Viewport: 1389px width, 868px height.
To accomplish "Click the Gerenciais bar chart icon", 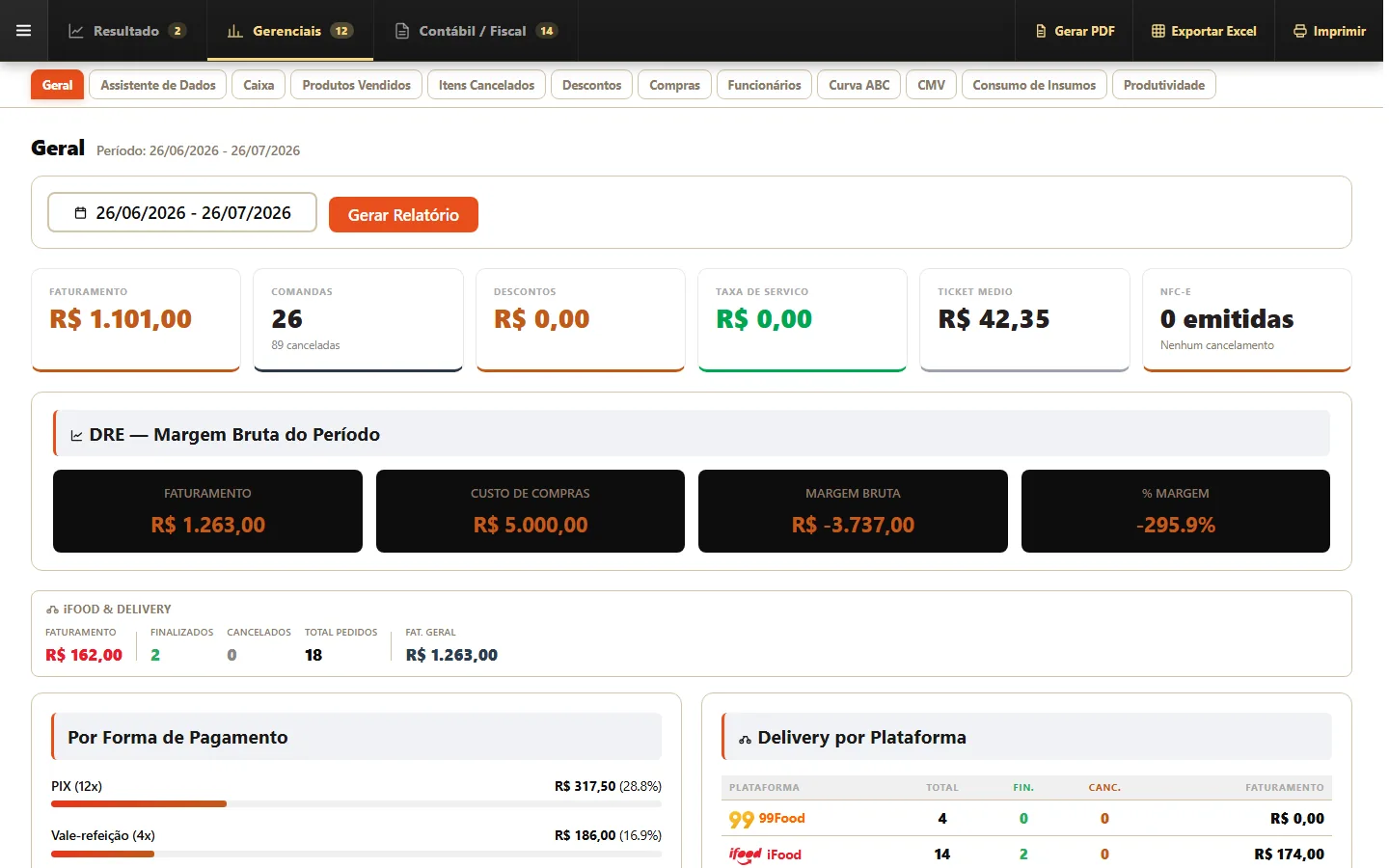I will [x=235, y=31].
